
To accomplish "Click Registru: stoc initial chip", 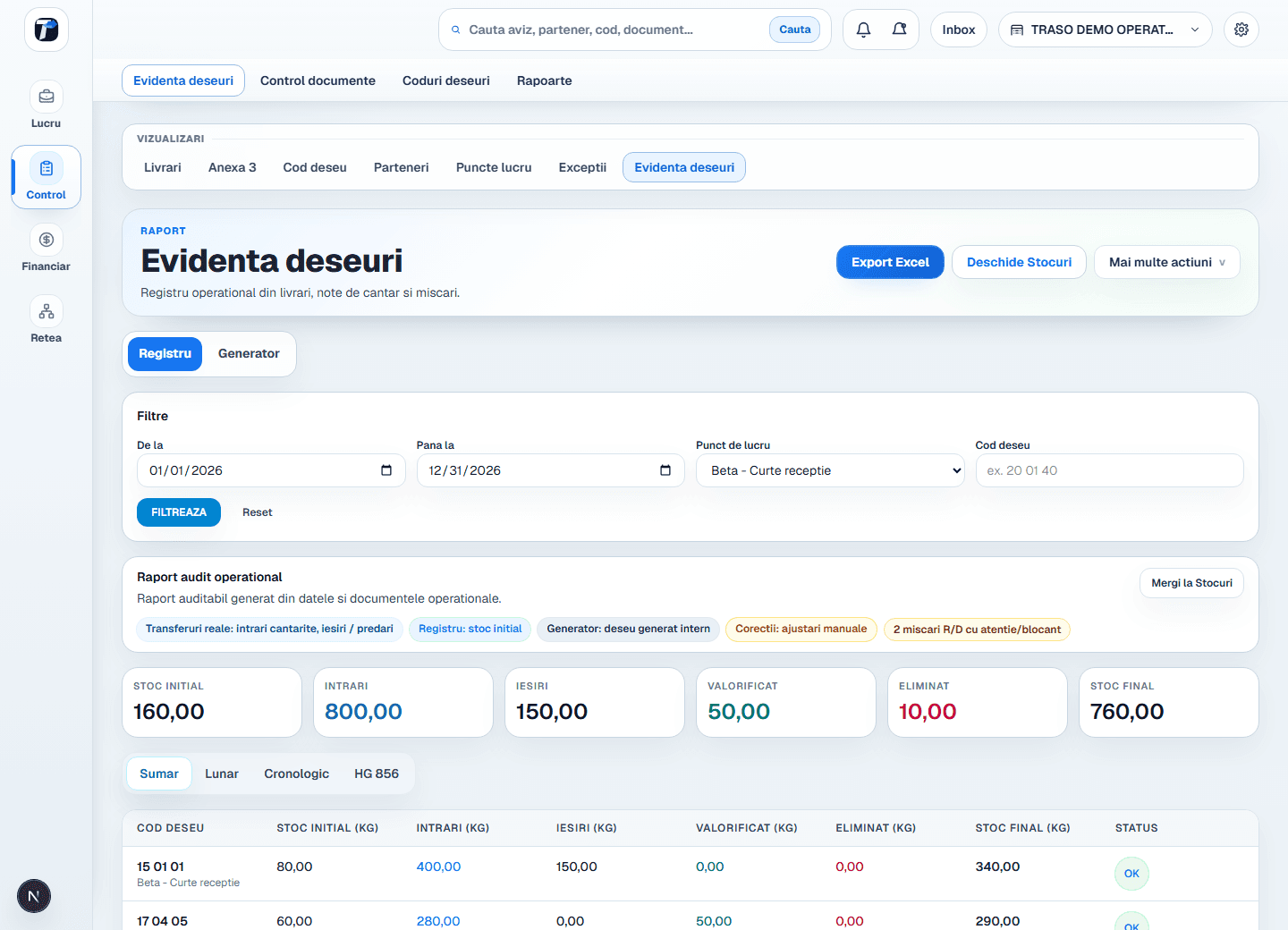I will pyautogui.click(x=470, y=629).
